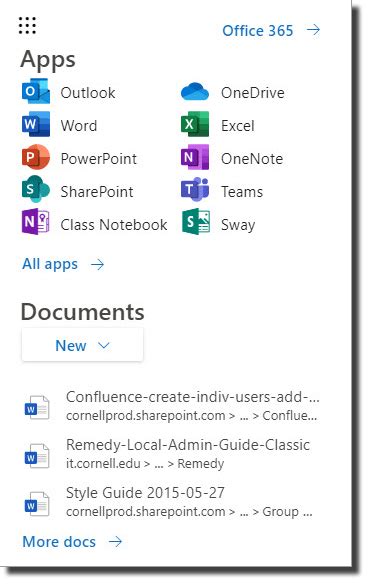Click the cornellprod.sharepoint.com path ending in Conflue...
Screen dimensions: 372x587
(192, 416)
